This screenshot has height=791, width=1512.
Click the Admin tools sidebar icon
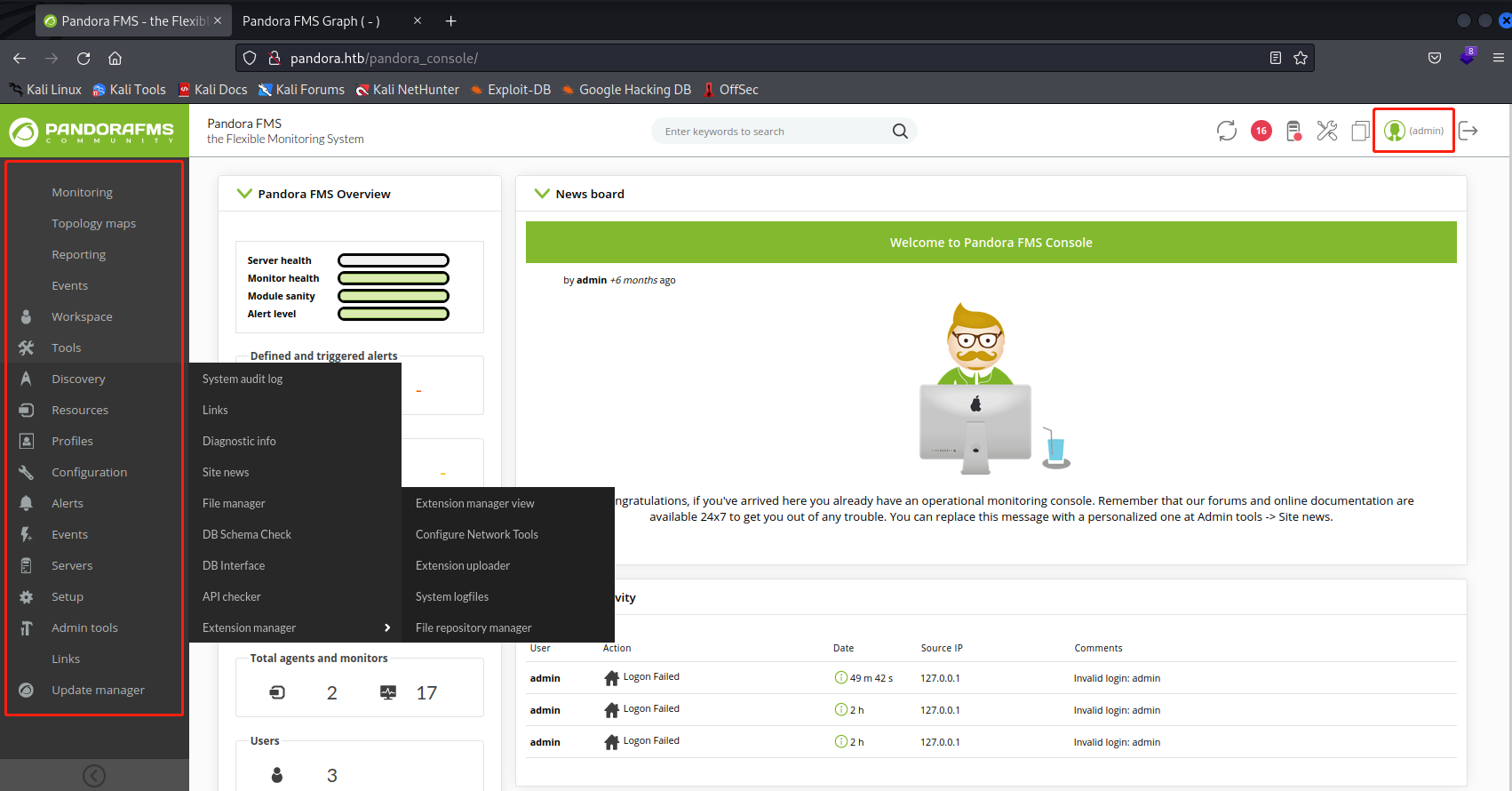coord(27,627)
